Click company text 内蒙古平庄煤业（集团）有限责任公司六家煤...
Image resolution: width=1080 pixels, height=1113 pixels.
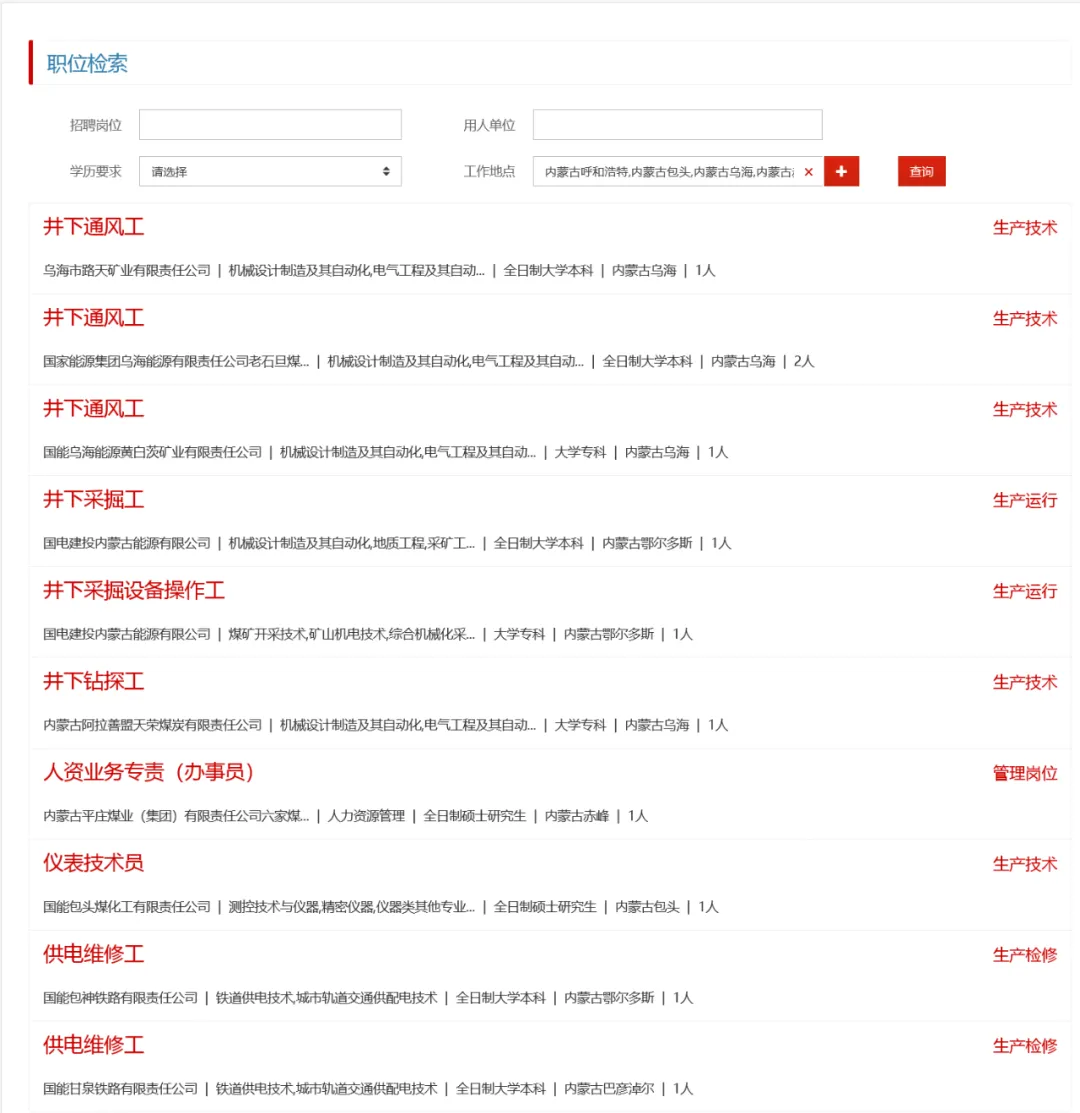point(176,816)
